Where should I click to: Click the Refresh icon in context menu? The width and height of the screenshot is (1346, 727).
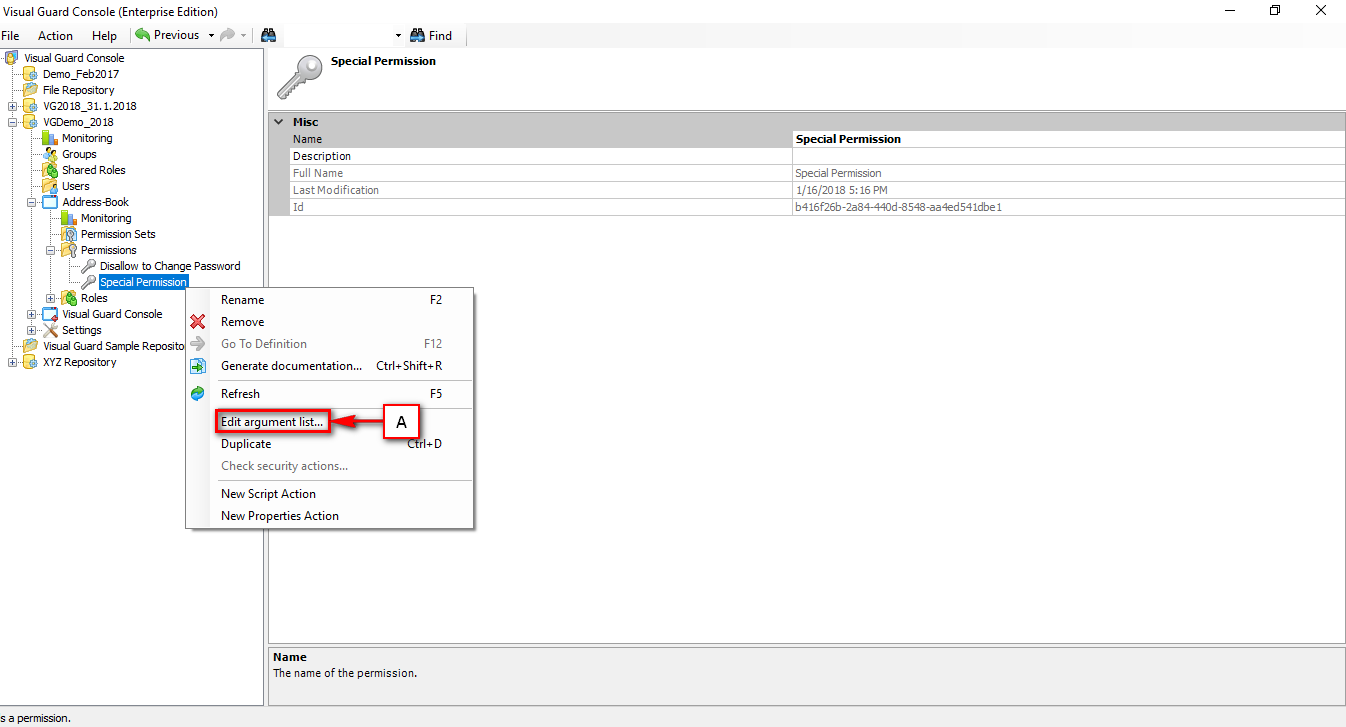point(198,394)
